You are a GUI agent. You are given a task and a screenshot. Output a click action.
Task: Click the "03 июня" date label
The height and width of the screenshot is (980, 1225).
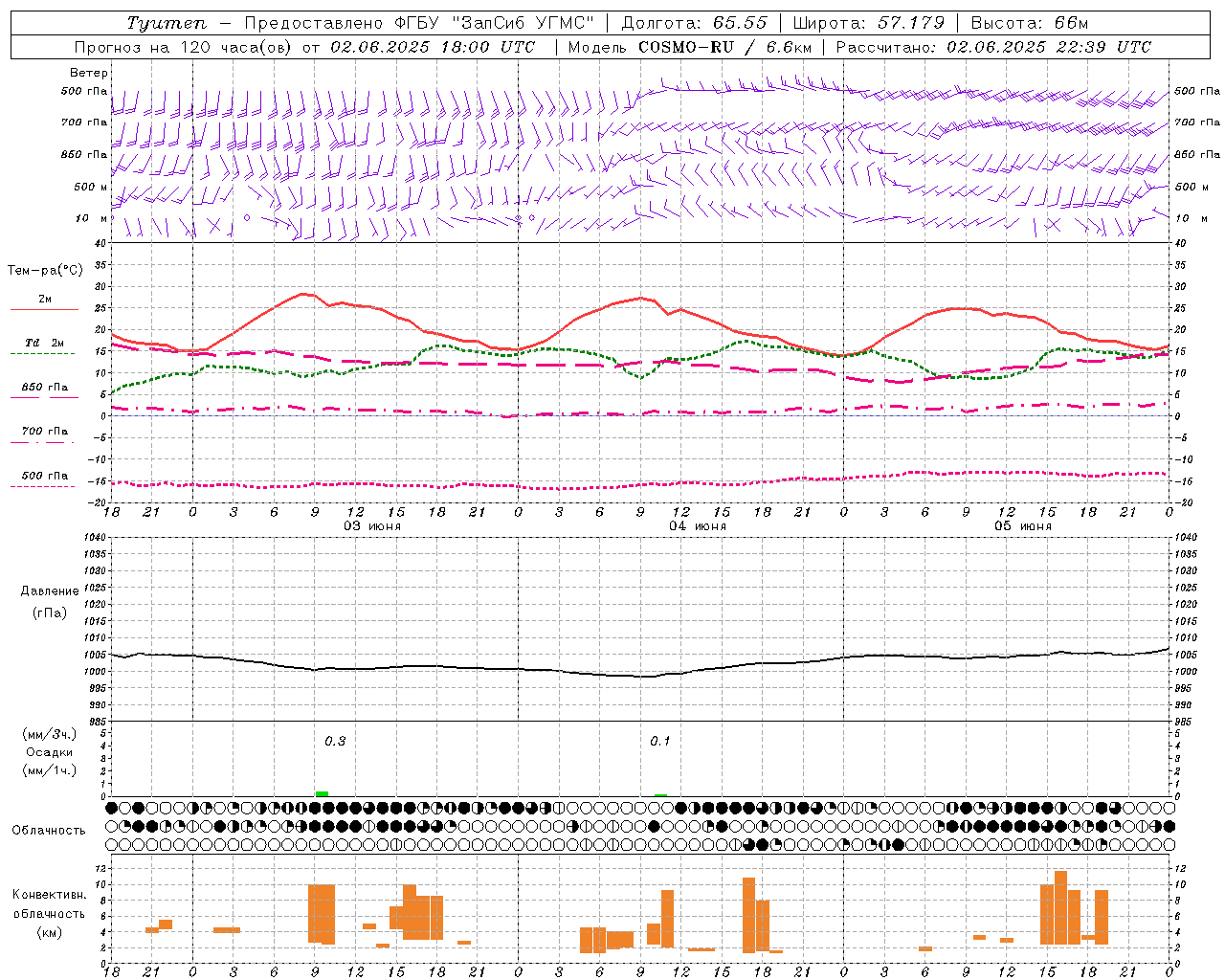[x=372, y=525]
